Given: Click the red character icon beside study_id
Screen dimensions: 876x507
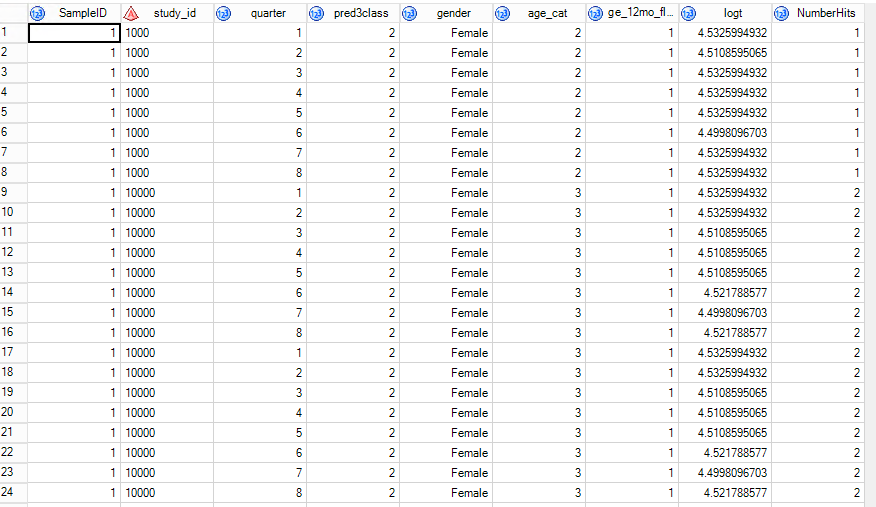Looking at the screenshot, I should [131, 13].
